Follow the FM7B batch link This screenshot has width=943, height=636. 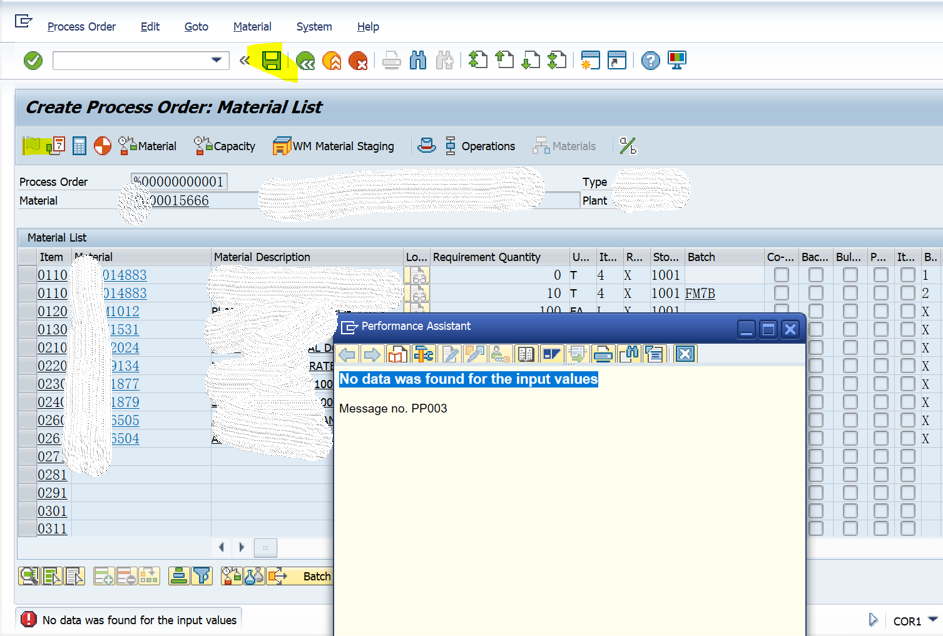point(703,293)
